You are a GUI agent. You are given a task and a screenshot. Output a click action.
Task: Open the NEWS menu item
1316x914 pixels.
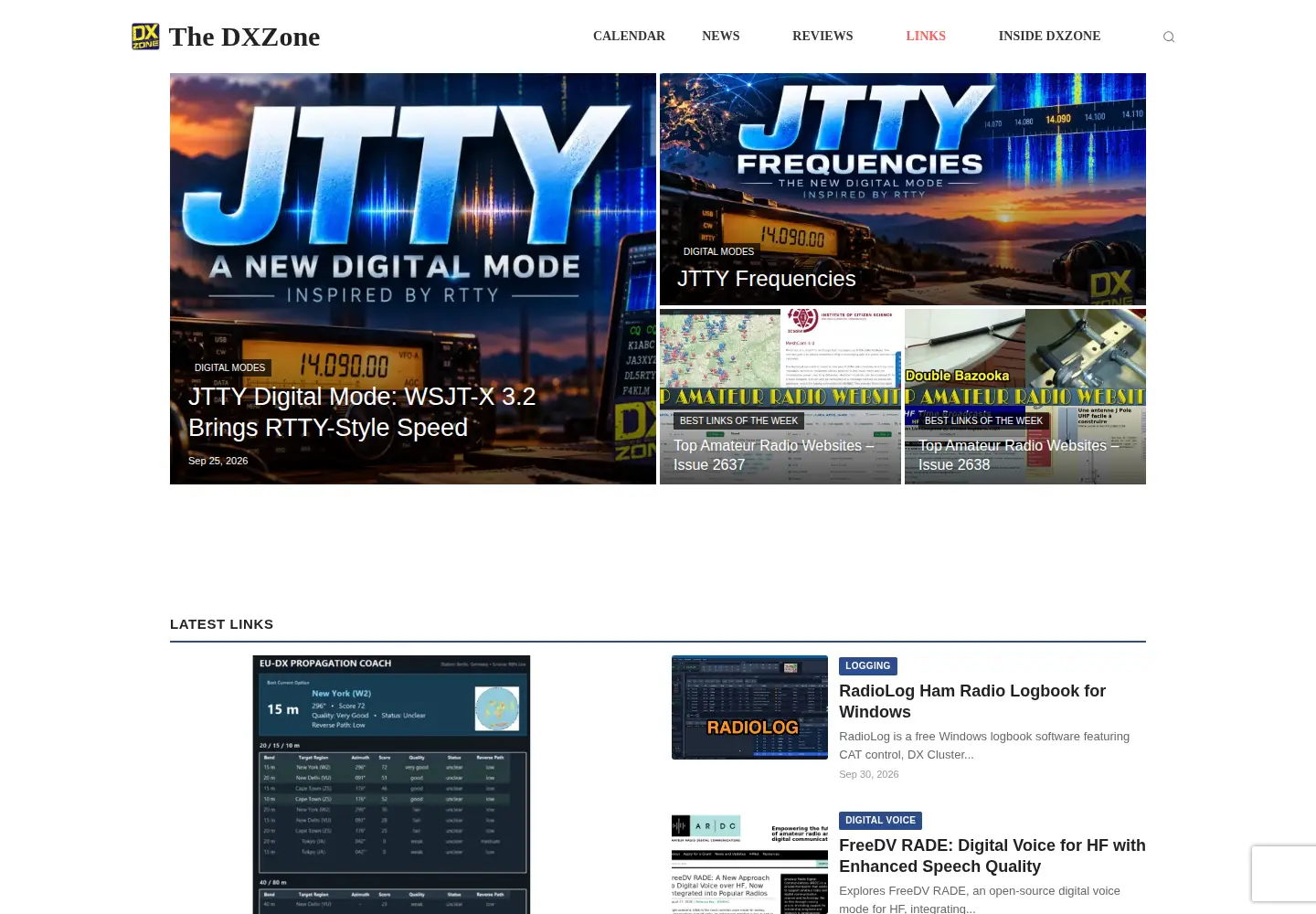721,36
